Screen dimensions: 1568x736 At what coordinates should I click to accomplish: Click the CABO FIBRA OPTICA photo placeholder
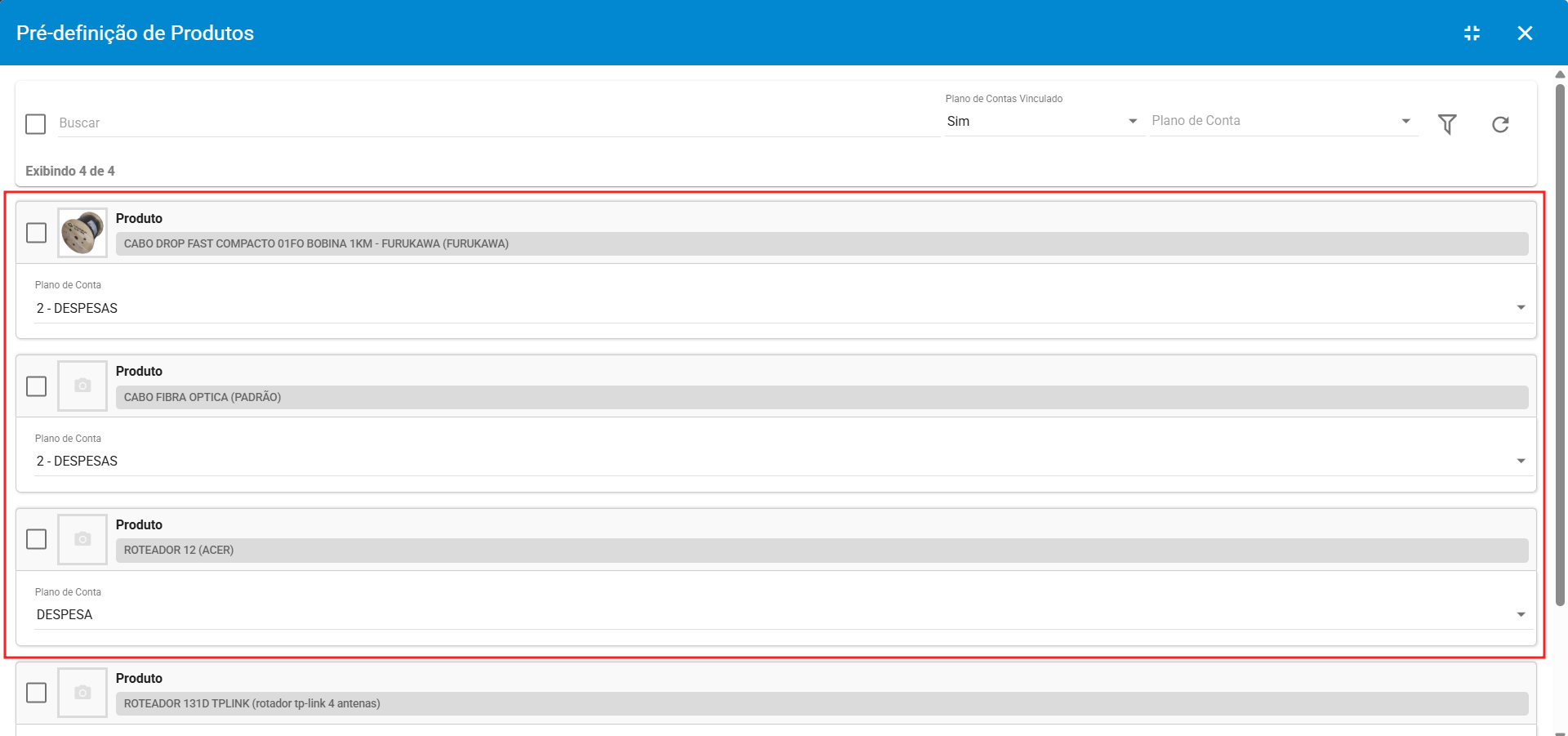[82, 386]
